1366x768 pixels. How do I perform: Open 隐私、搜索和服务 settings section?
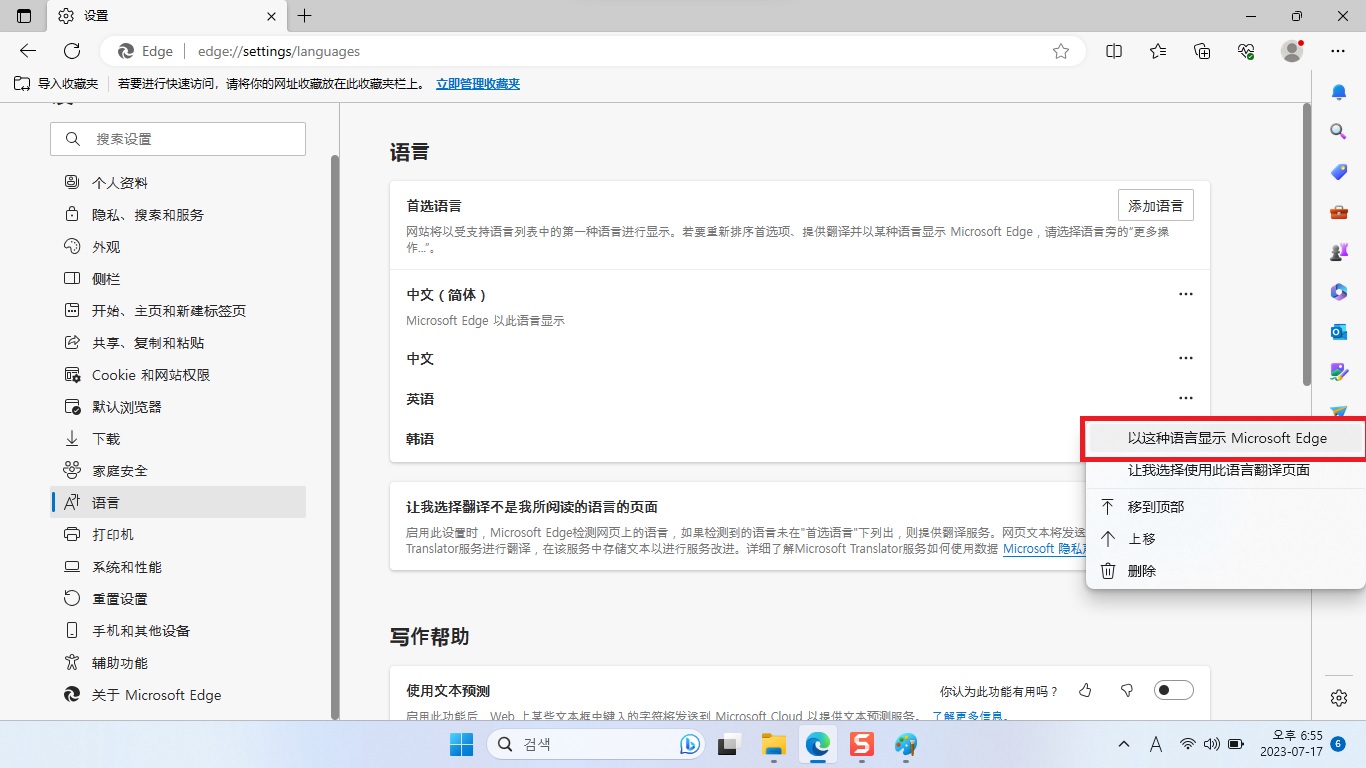coord(178,215)
